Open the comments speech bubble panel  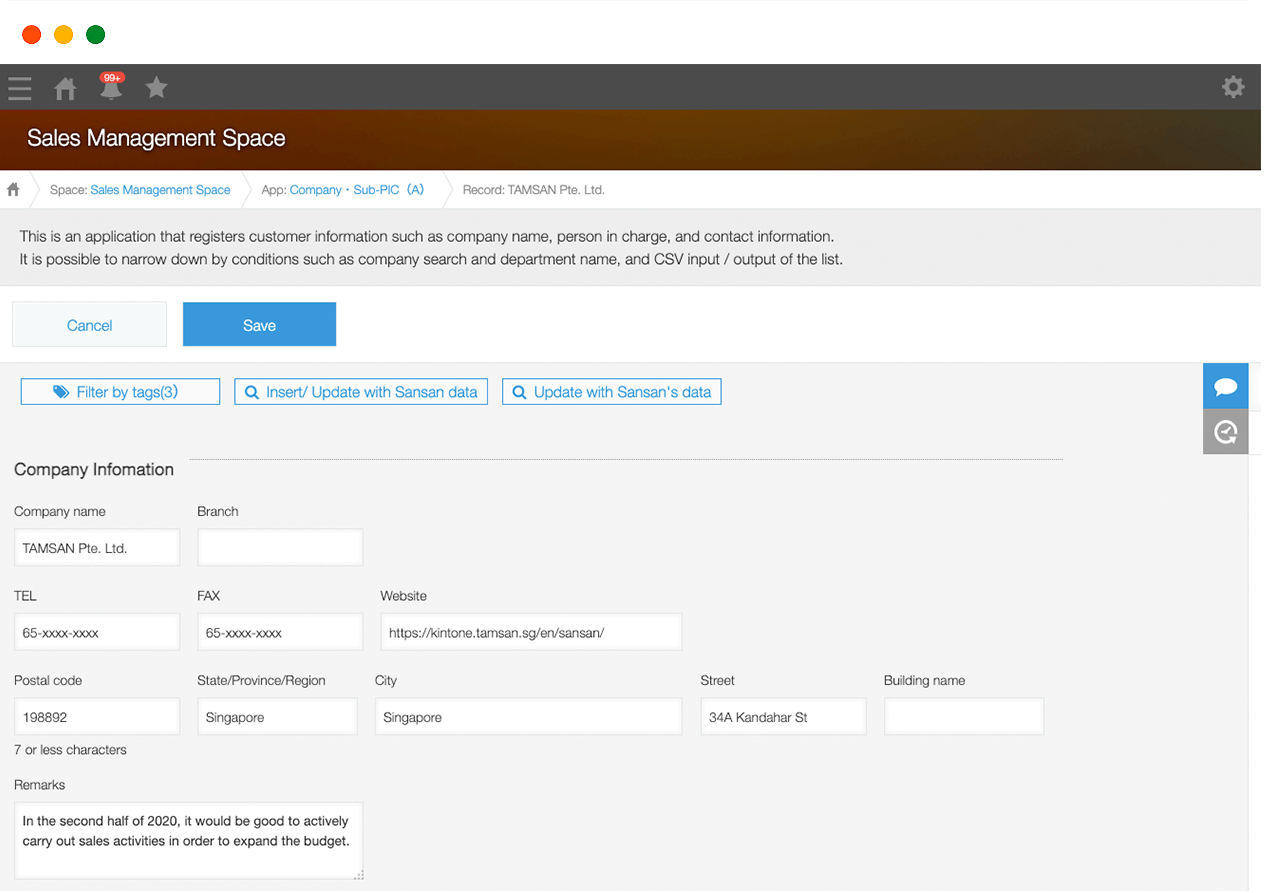[x=1225, y=387]
